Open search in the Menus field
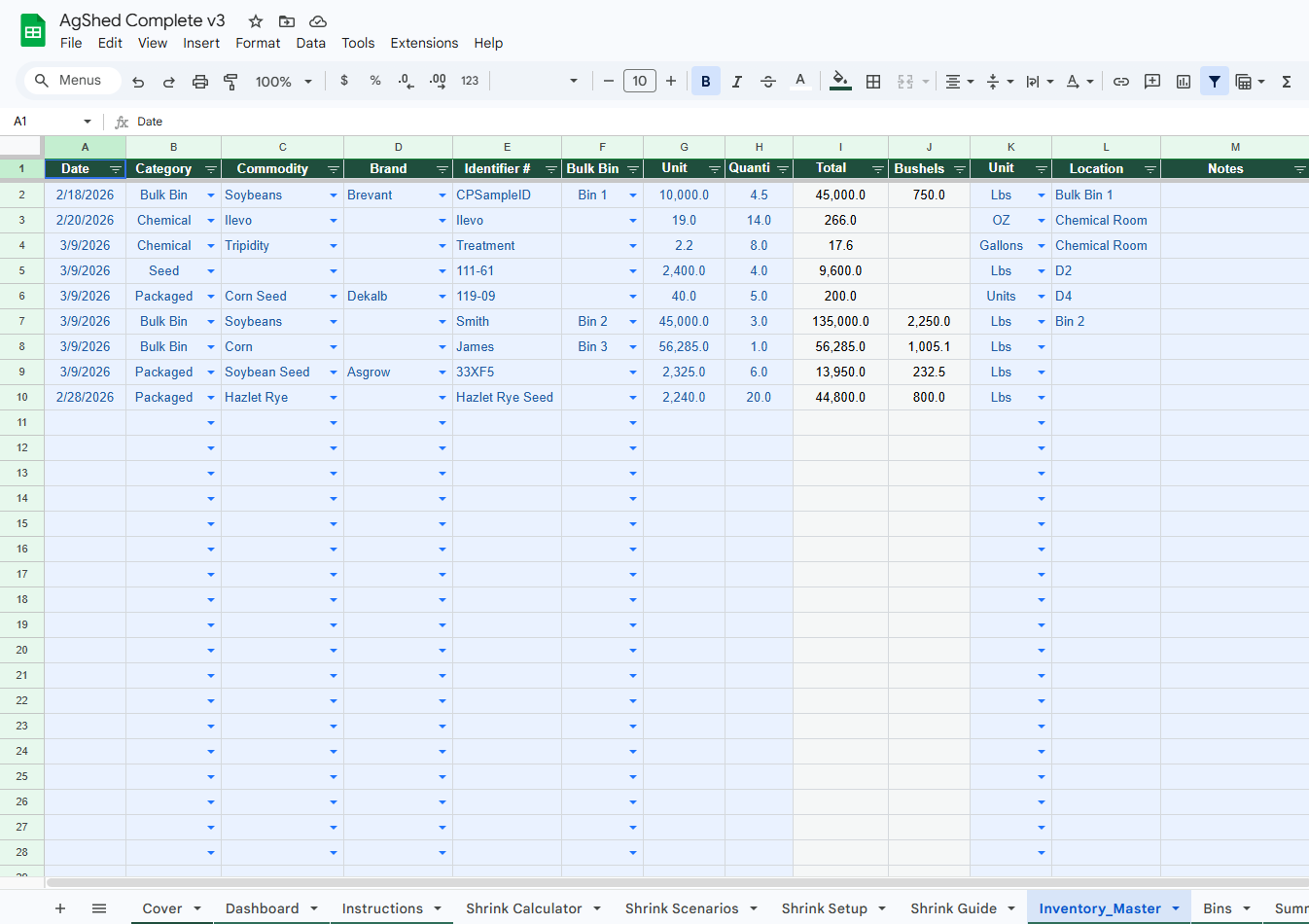 [x=70, y=81]
